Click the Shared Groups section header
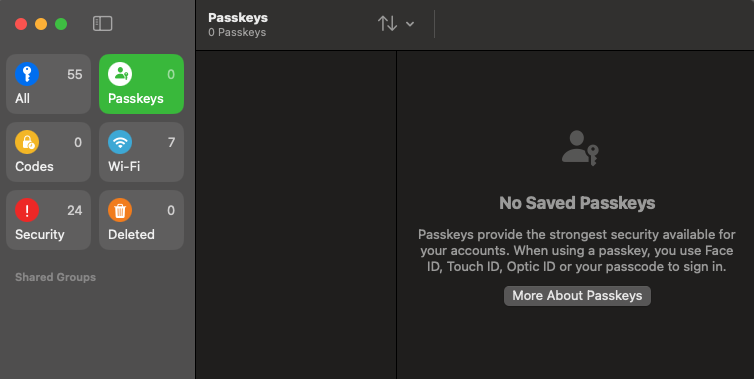The height and width of the screenshot is (379, 754). click(55, 277)
